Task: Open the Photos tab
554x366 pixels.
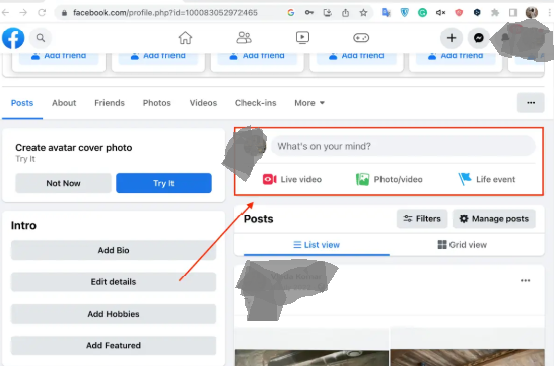Action: click(157, 103)
